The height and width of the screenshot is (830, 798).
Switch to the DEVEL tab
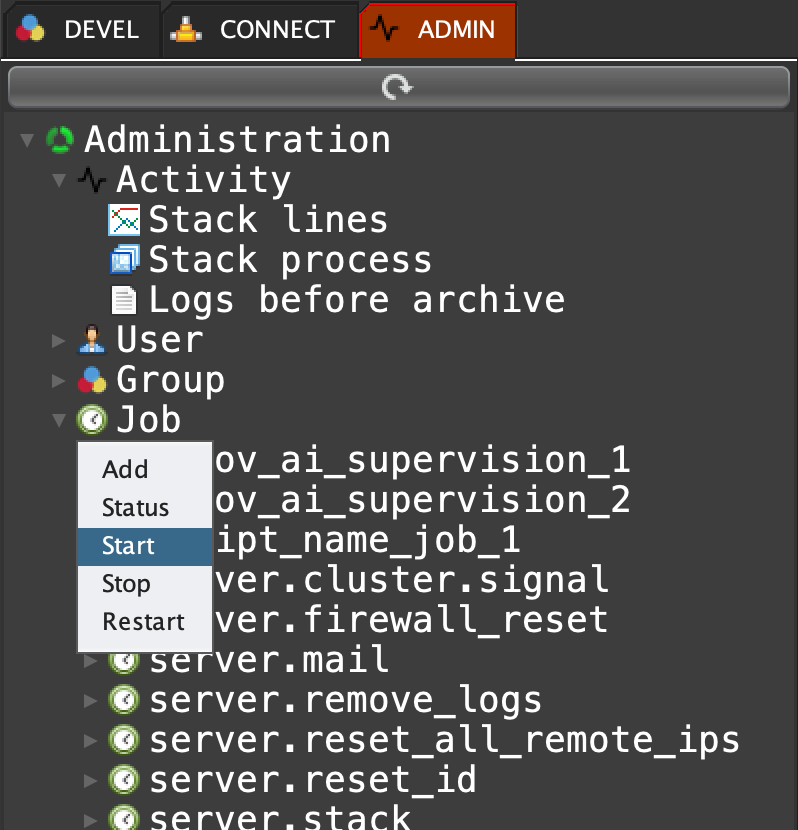tap(80, 30)
